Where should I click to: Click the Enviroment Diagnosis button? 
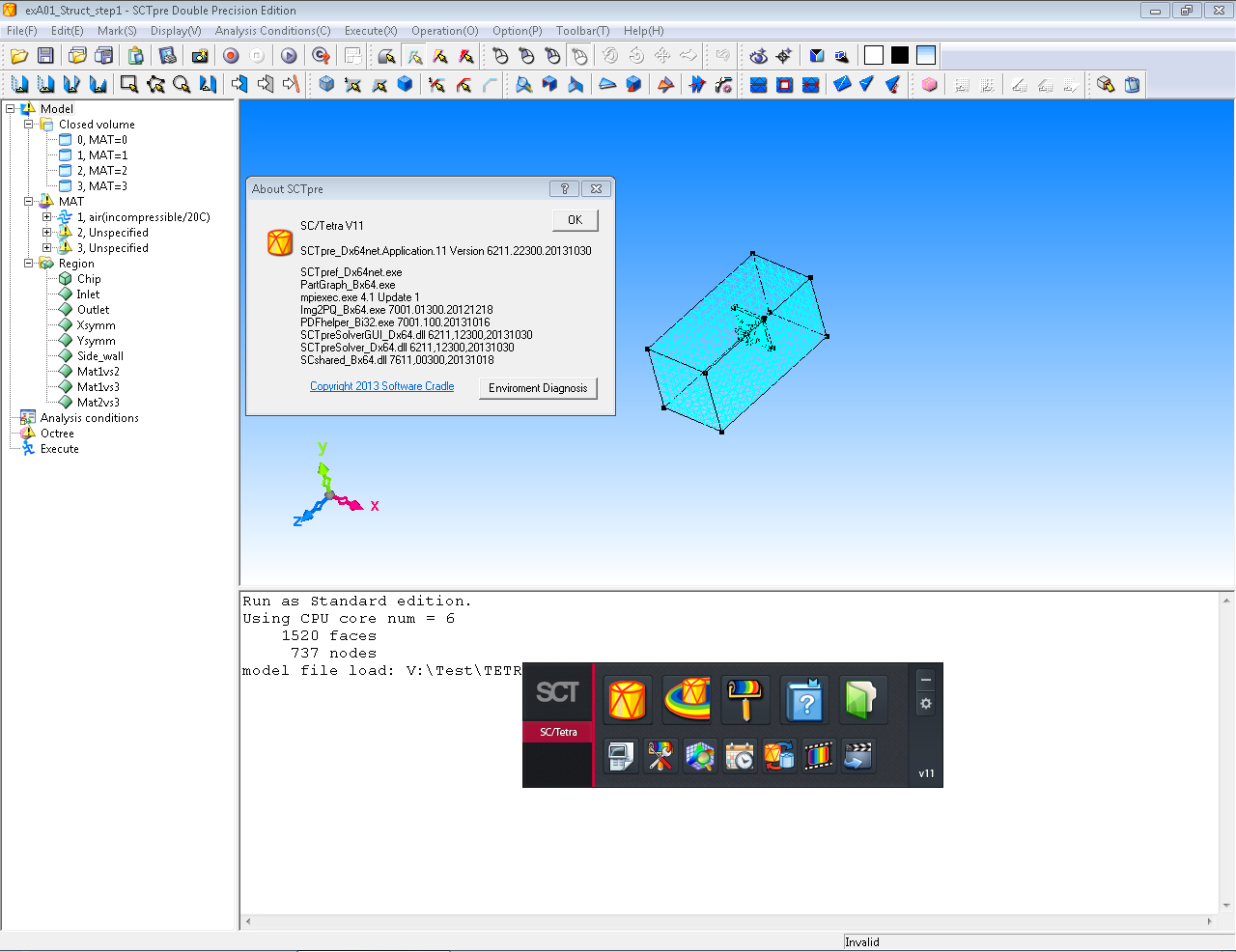point(538,388)
